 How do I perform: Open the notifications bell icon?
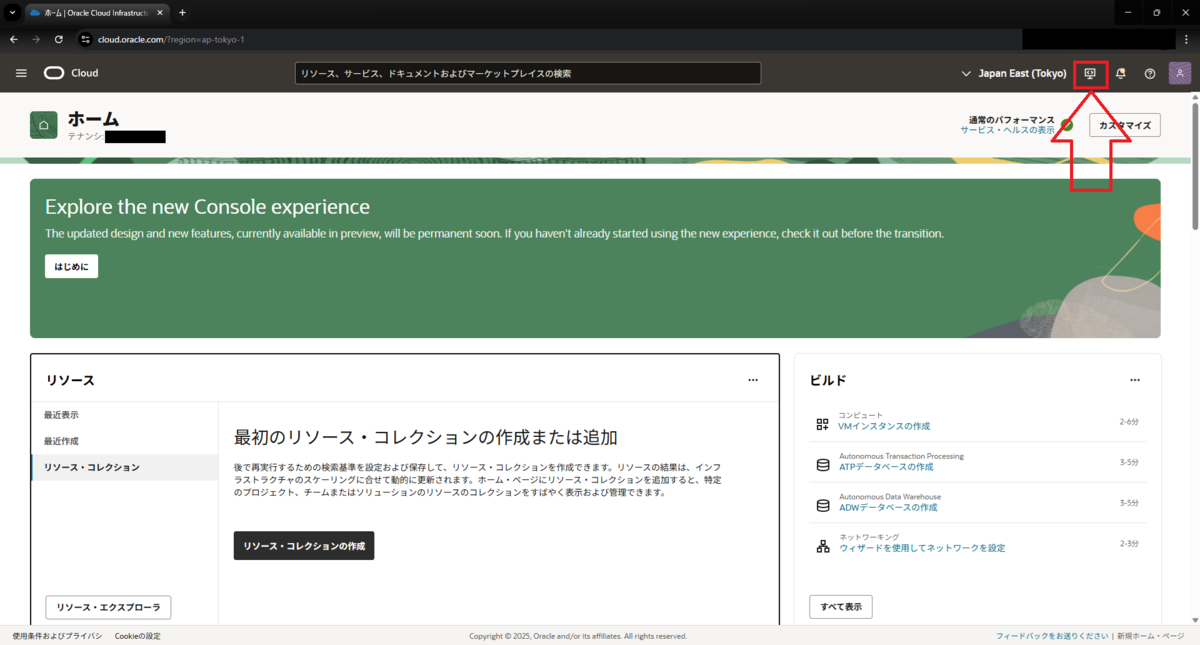[x=1120, y=73]
